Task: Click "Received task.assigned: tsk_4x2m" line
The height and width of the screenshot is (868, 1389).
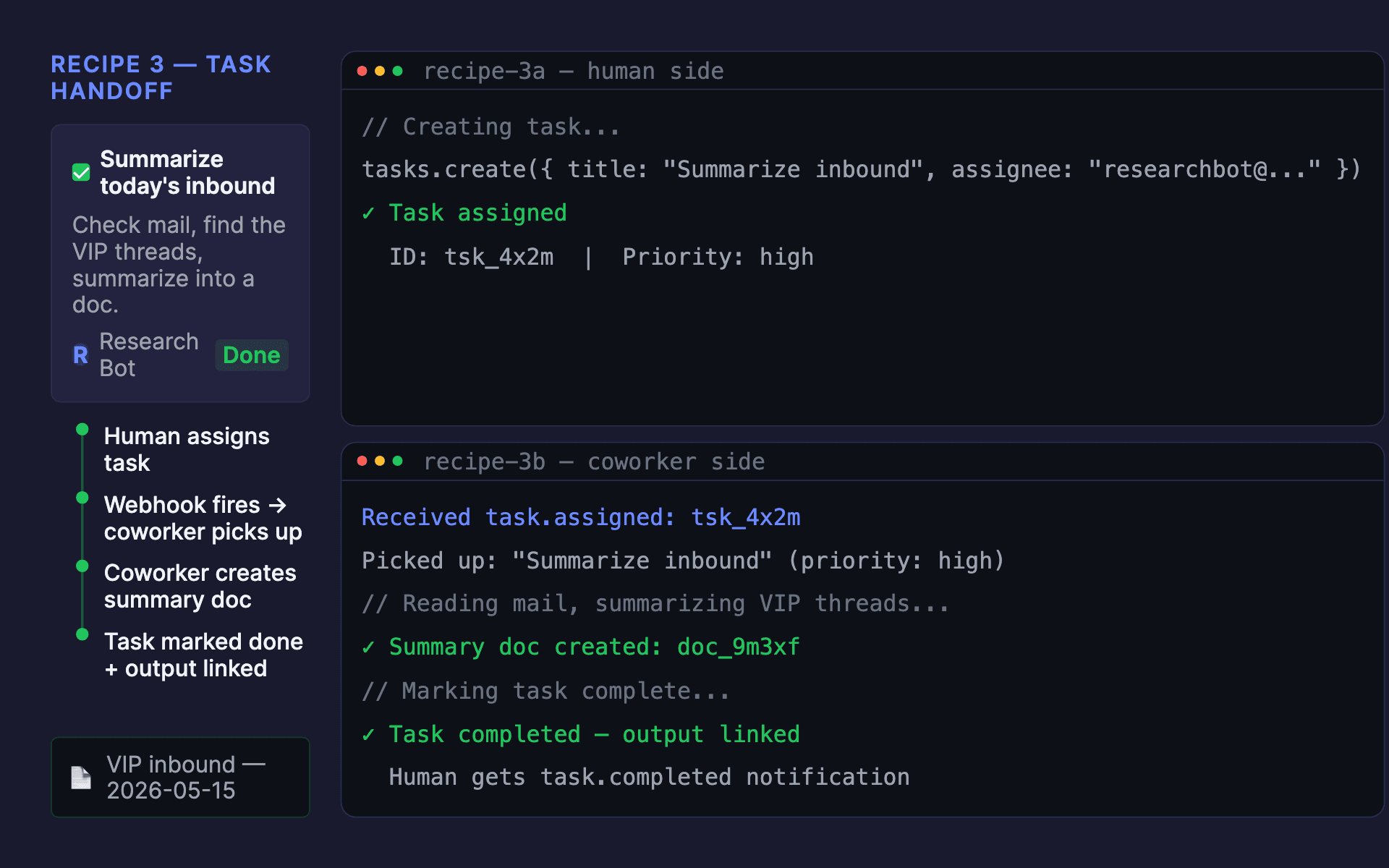Action: pos(581,517)
